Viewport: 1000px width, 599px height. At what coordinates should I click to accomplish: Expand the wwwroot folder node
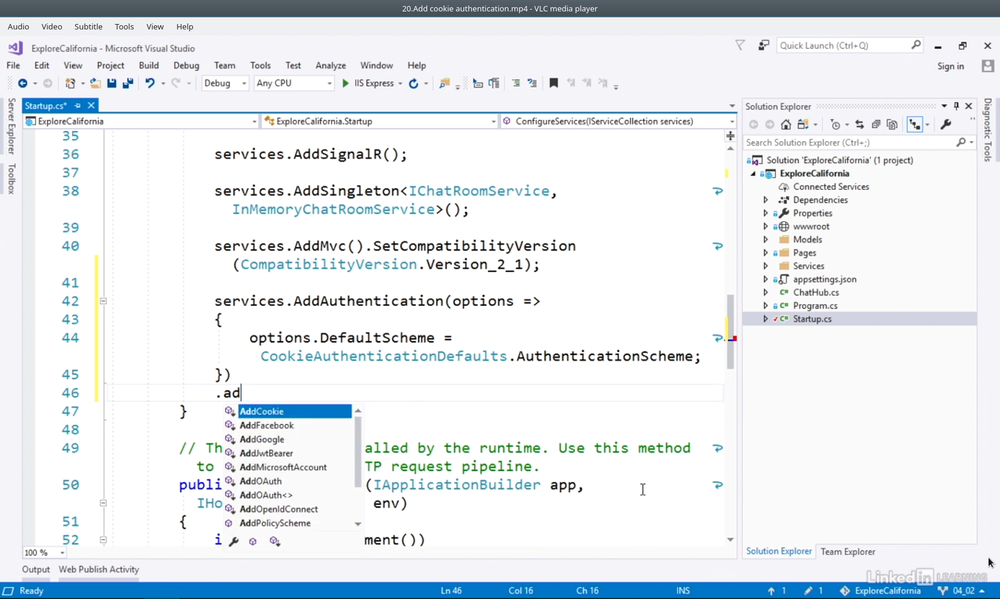pyautogui.click(x=766, y=226)
